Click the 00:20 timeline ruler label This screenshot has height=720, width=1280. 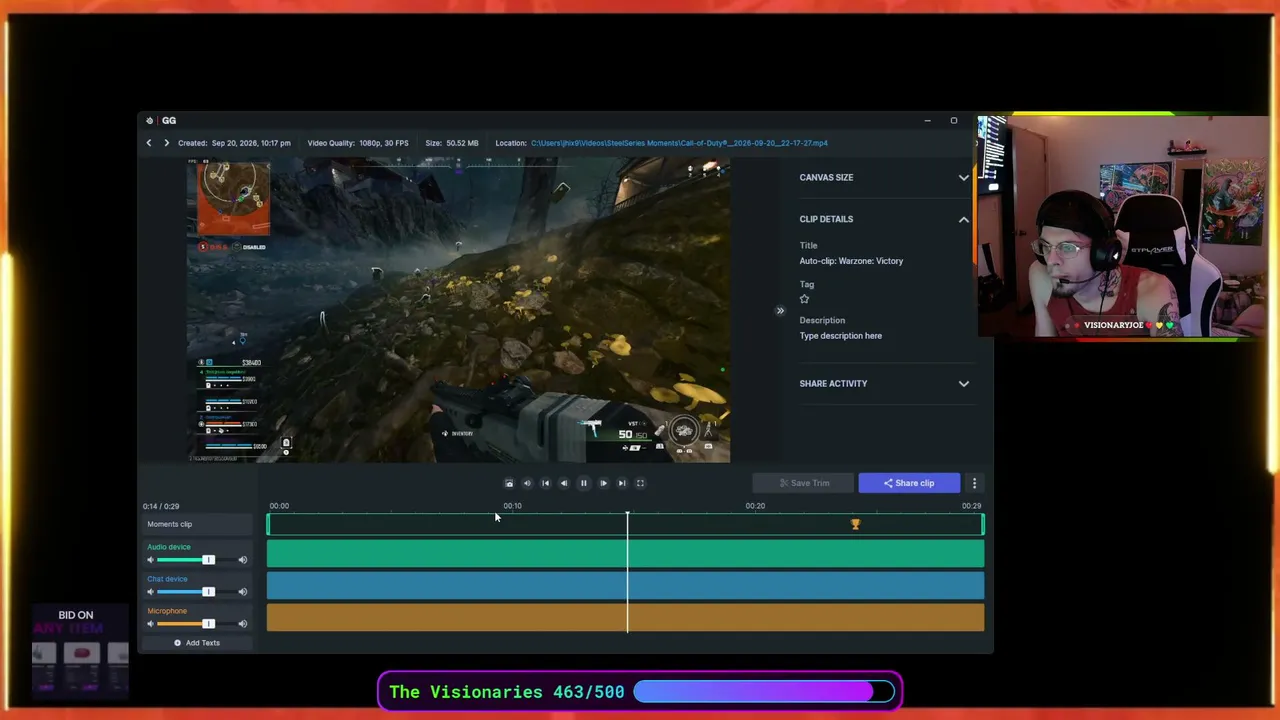[755, 506]
